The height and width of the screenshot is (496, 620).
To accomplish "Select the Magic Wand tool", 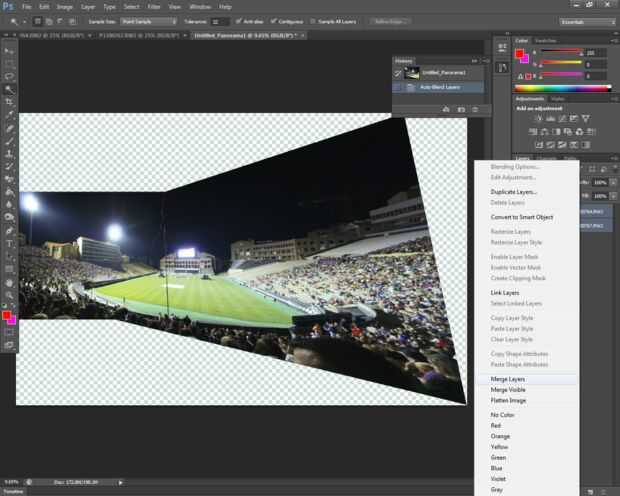I will (x=9, y=89).
